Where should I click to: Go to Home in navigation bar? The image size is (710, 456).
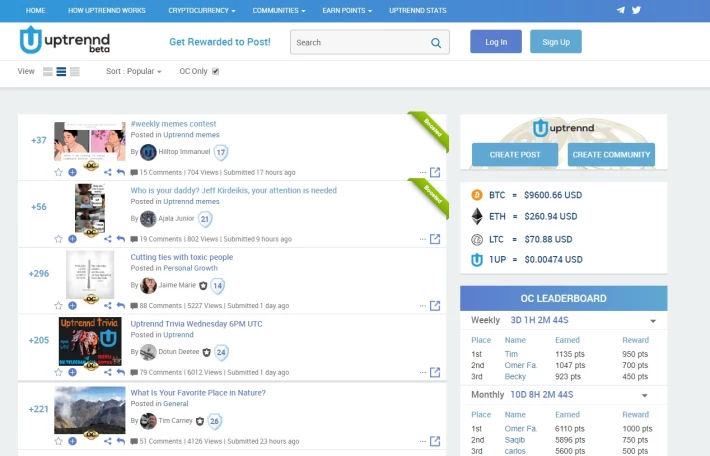(x=35, y=10)
